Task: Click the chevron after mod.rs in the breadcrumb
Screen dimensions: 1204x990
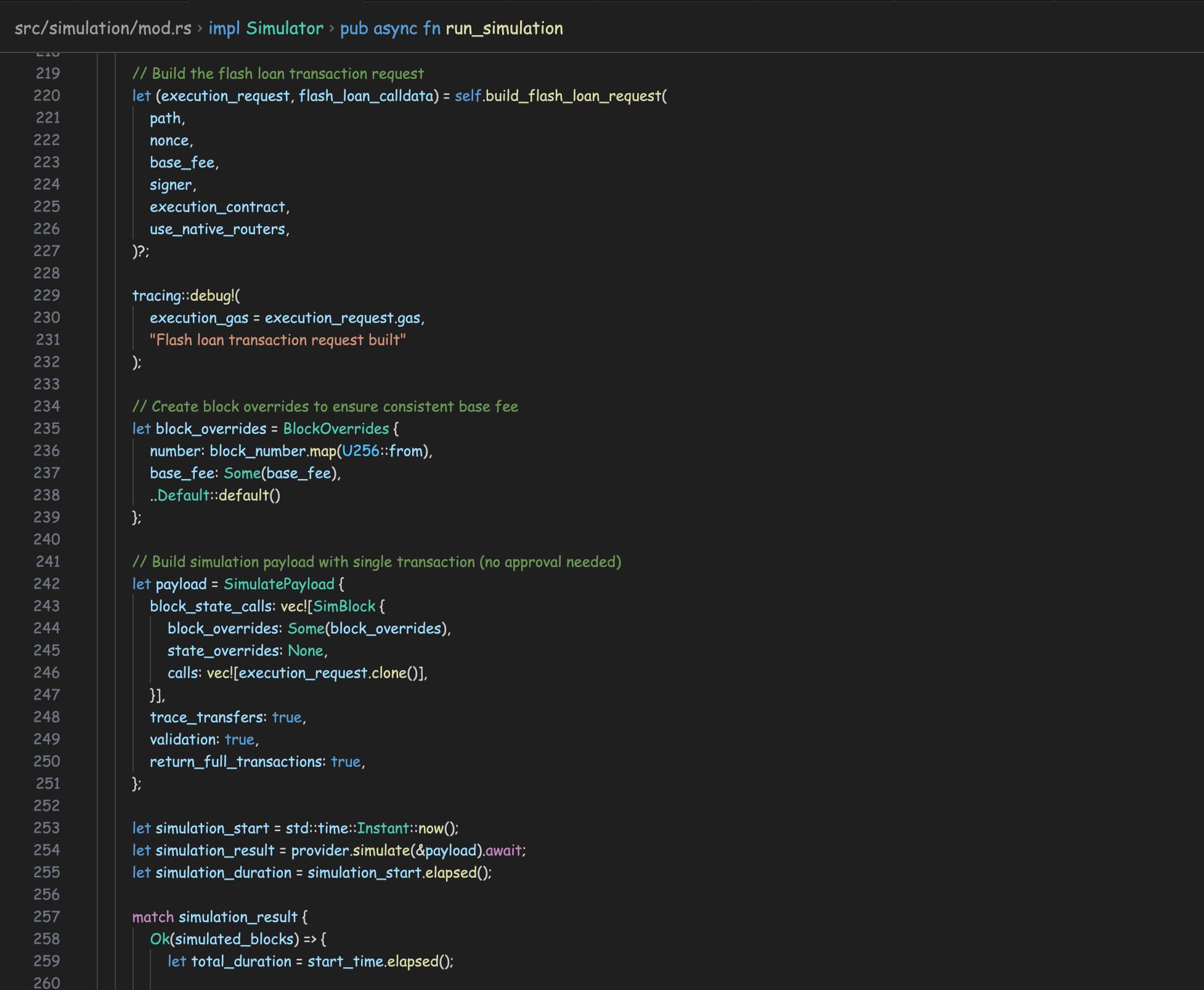Action: 198,28
